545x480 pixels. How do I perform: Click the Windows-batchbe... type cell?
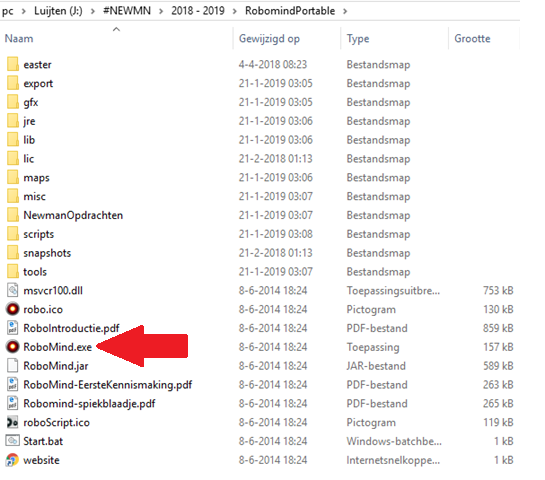coord(394,441)
